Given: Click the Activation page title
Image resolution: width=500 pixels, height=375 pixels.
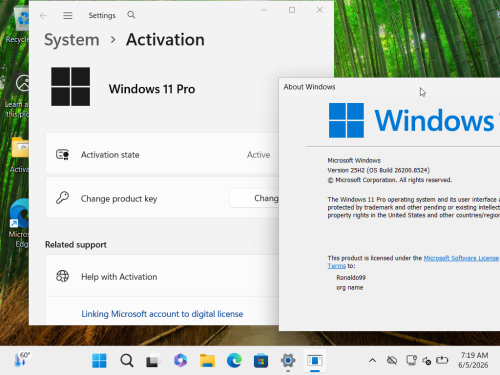Looking at the screenshot, I should point(165,40).
